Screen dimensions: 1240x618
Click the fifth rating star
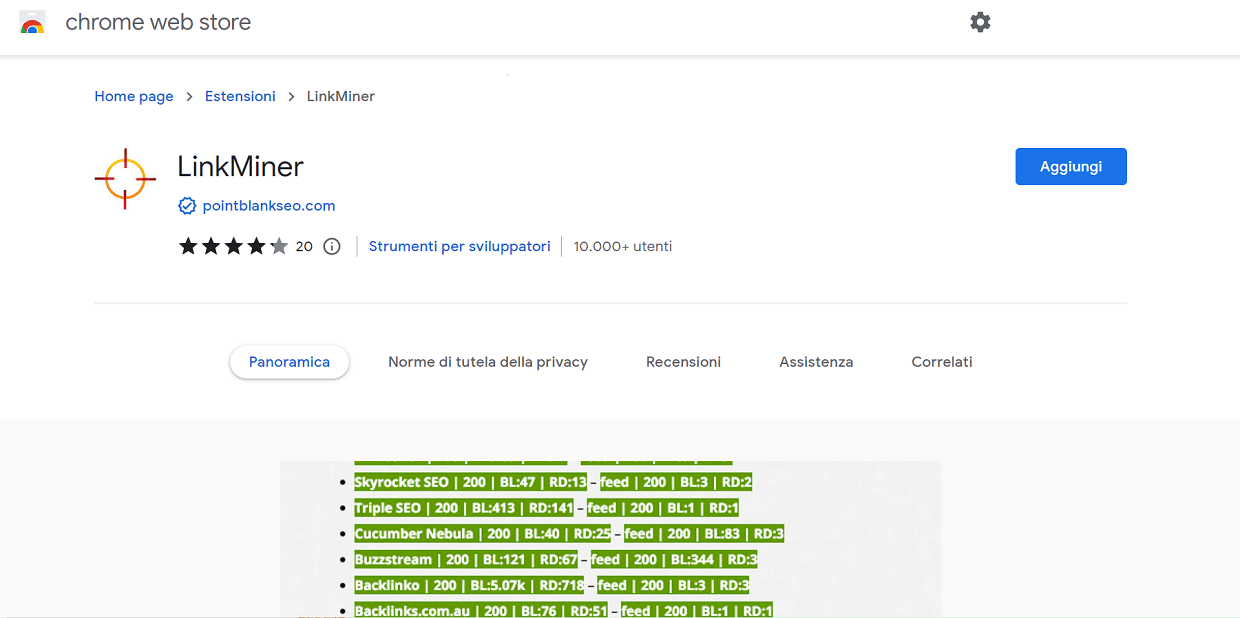coord(279,245)
